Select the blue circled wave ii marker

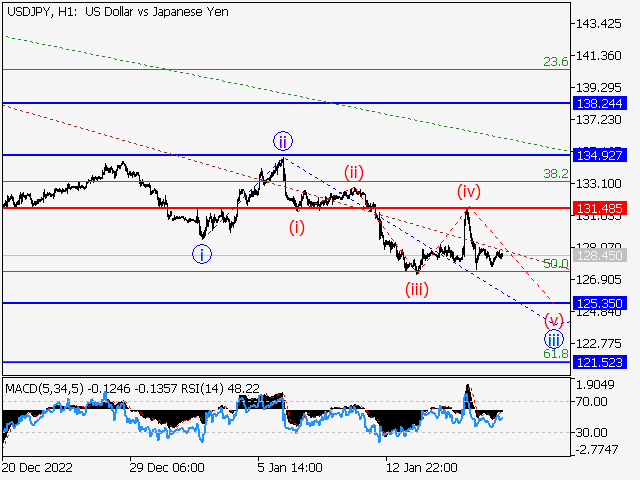tap(283, 142)
